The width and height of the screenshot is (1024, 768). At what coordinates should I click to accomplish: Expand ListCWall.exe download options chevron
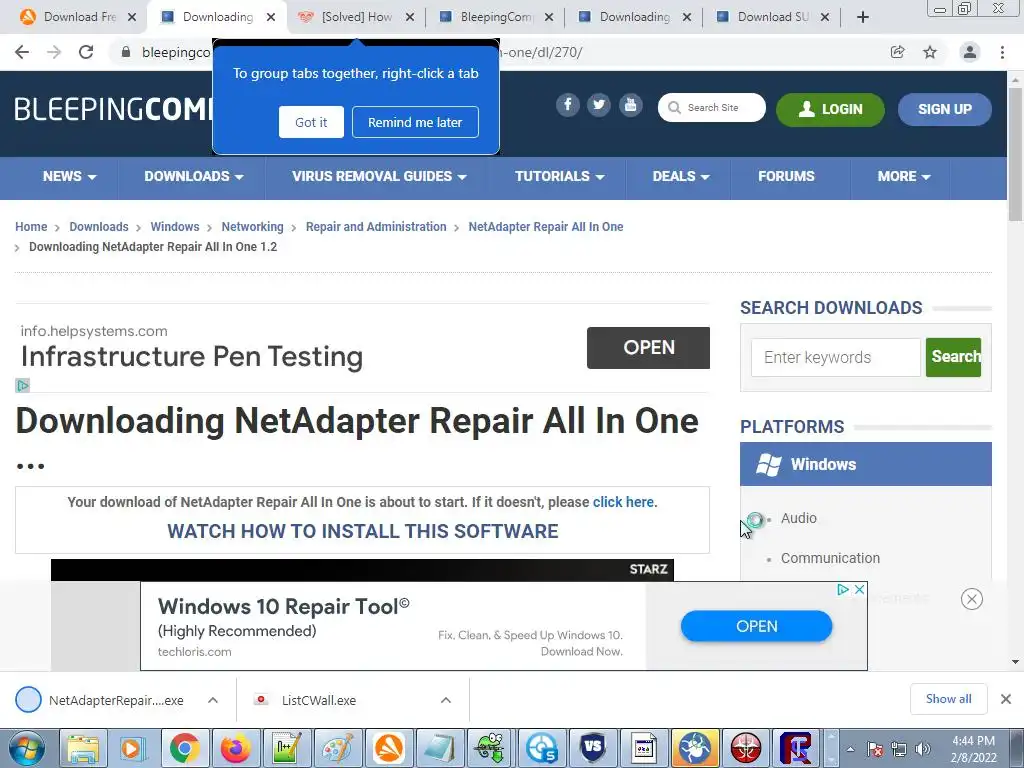click(445, 700)
